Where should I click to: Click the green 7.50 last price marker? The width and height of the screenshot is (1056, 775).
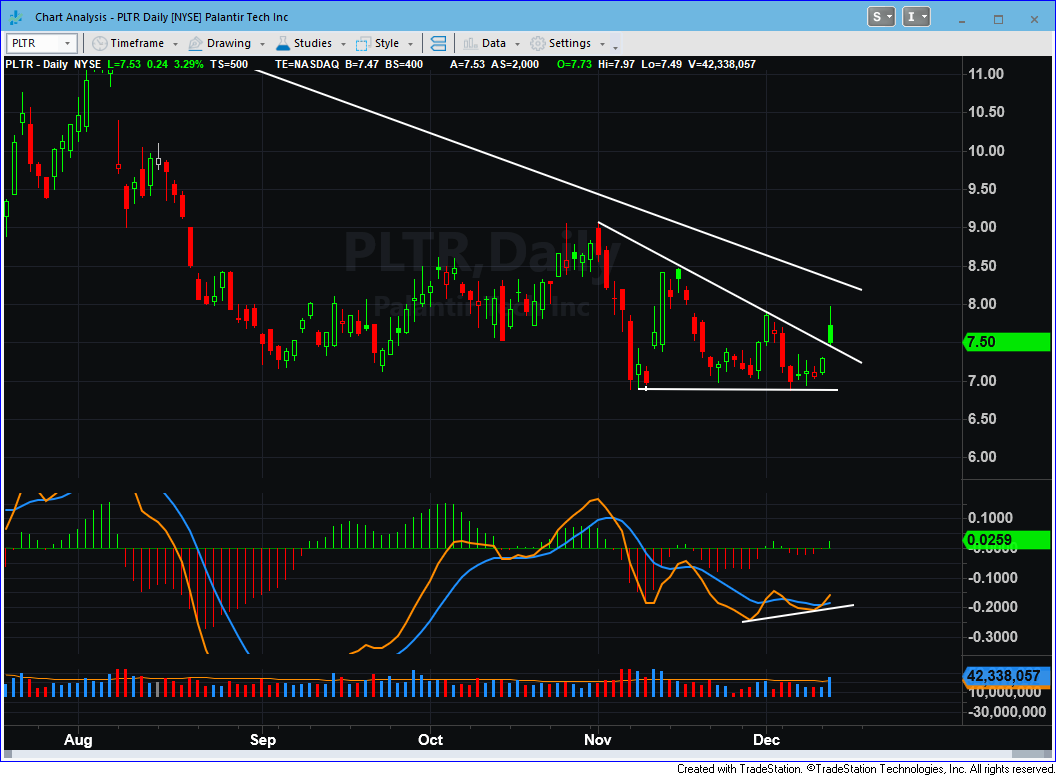pos(1007,342)
